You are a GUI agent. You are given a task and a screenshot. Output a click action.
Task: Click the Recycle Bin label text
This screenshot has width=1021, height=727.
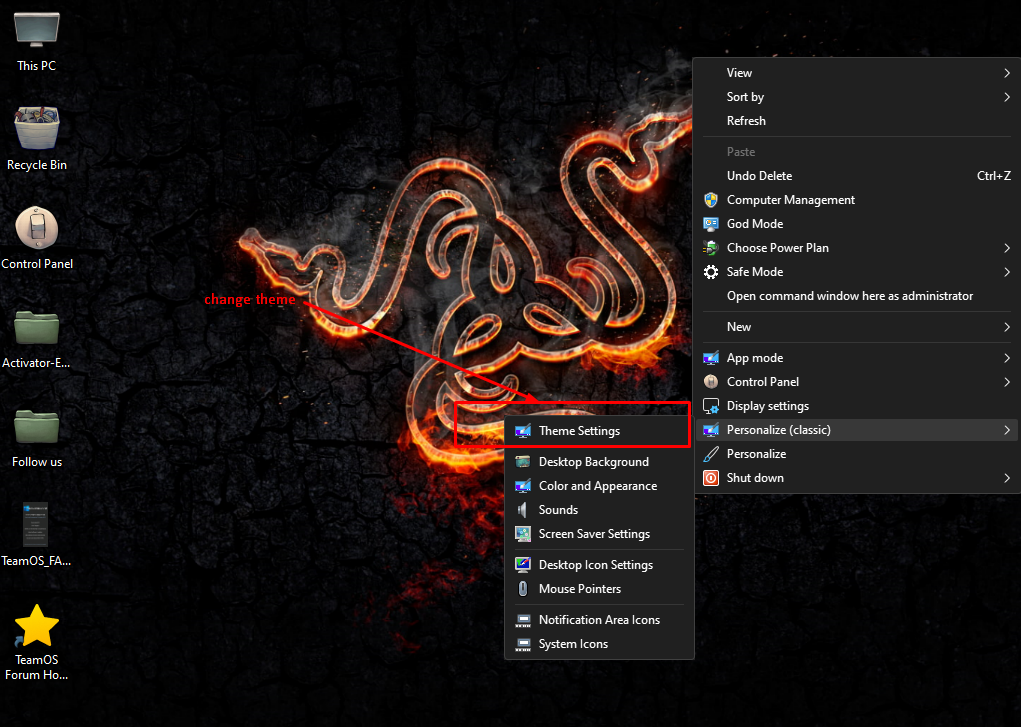(x=36, y=165)
